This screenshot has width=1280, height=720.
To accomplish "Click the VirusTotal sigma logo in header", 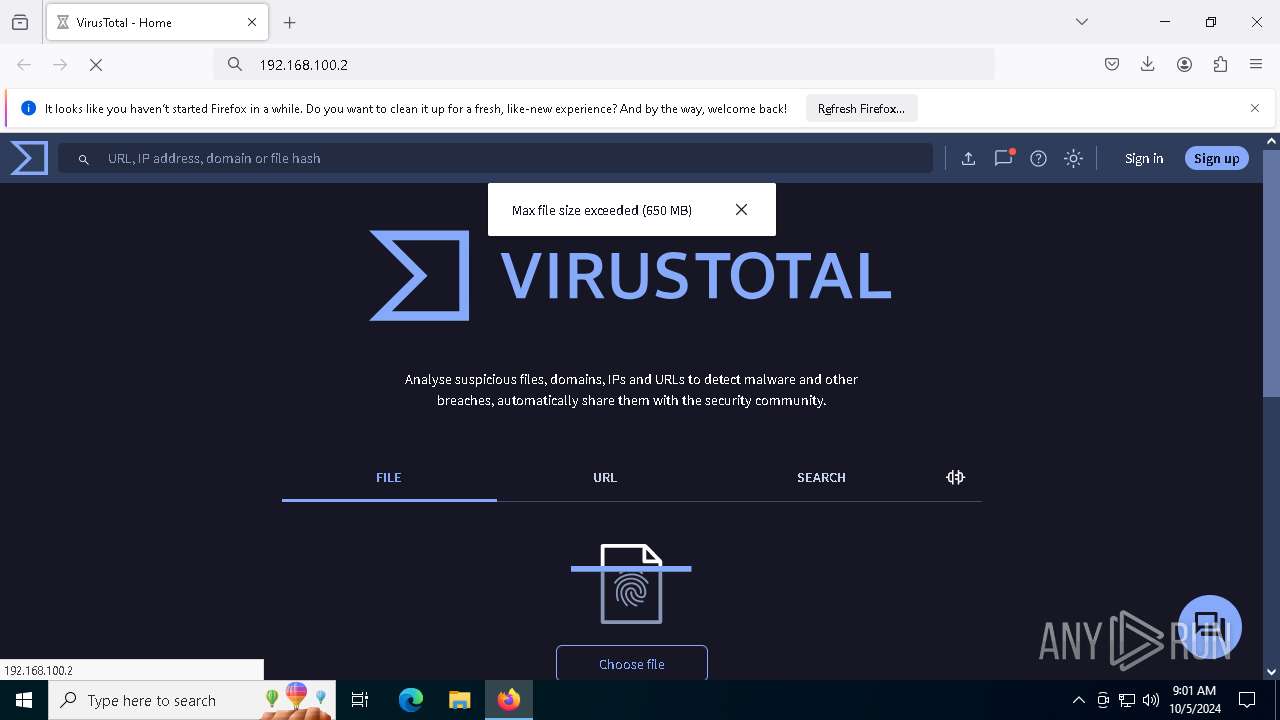I will coord(29,158).
